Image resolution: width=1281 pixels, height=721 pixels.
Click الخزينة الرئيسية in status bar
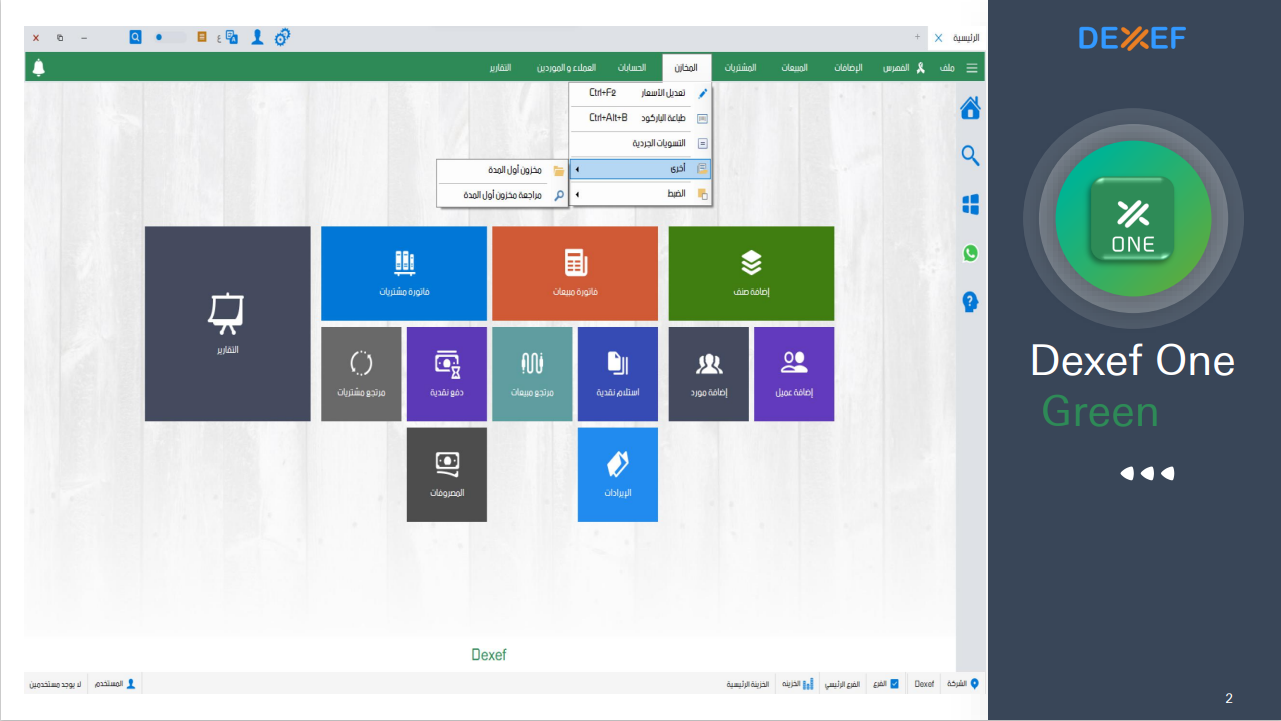click(x=748, y=685)
